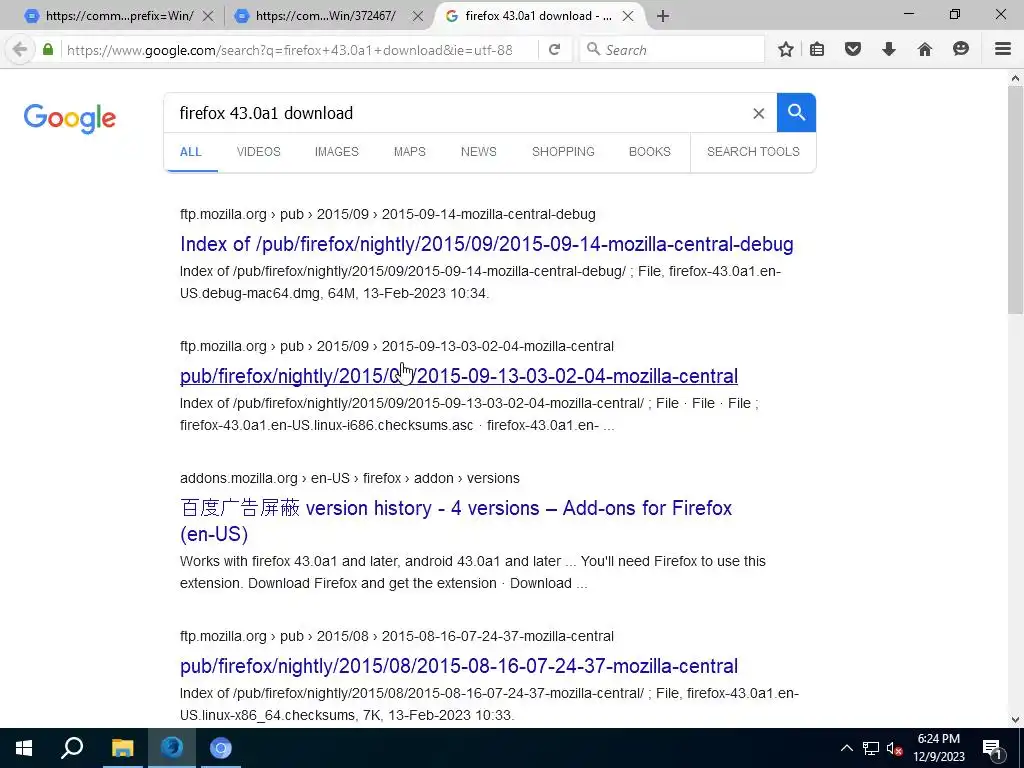Click the page scrollbar down arrow
Screen dimensions: 1024x768
1015,720
